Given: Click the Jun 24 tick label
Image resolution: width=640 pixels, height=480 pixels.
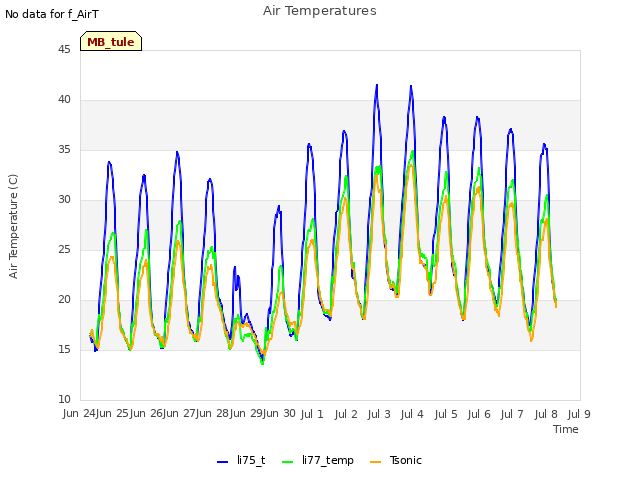Looking at the screenshot, I should point(79,413).
